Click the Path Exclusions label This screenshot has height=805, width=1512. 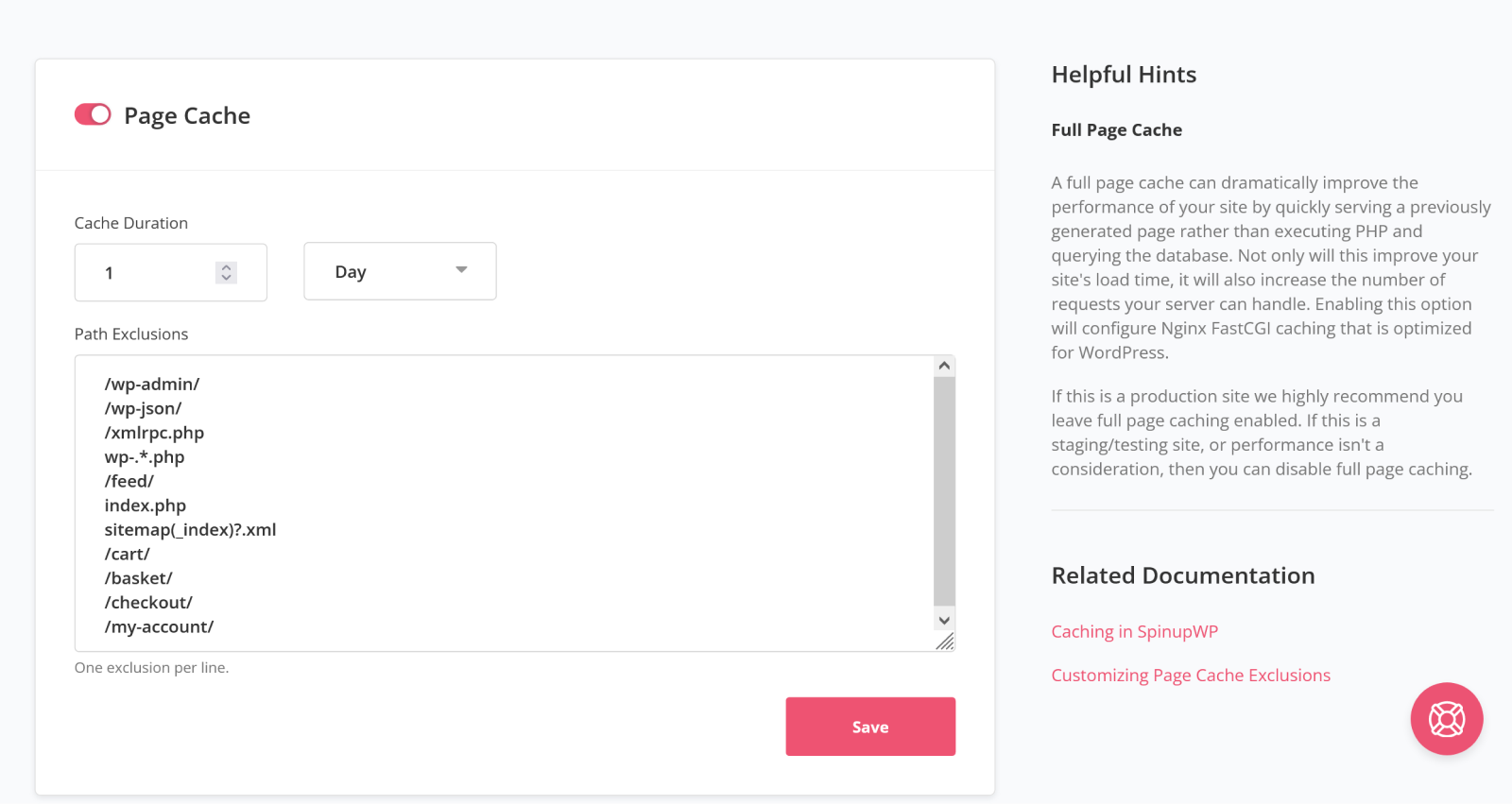tap(131, 334)
